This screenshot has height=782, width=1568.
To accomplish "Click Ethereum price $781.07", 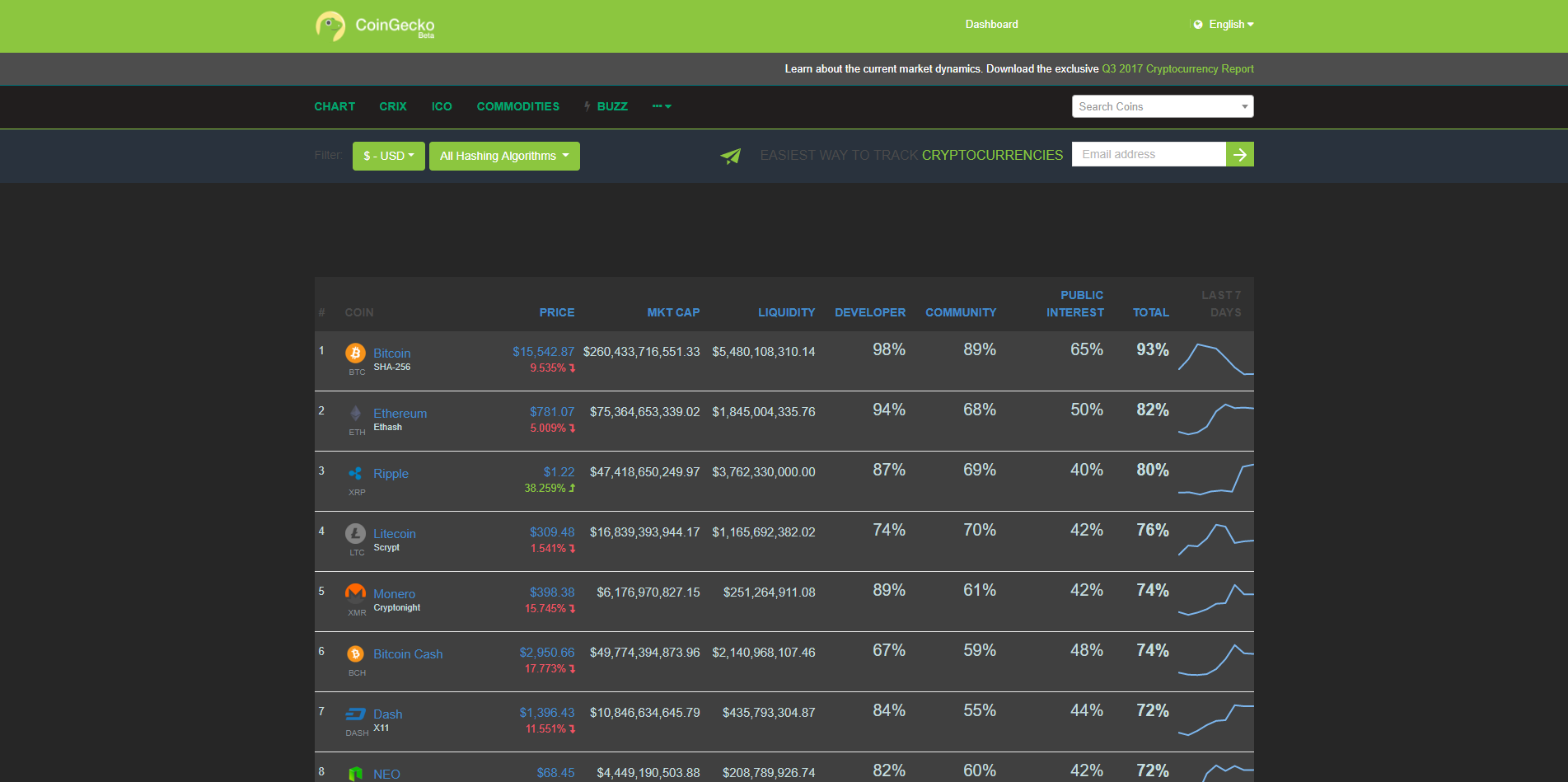I will [552, 412].
